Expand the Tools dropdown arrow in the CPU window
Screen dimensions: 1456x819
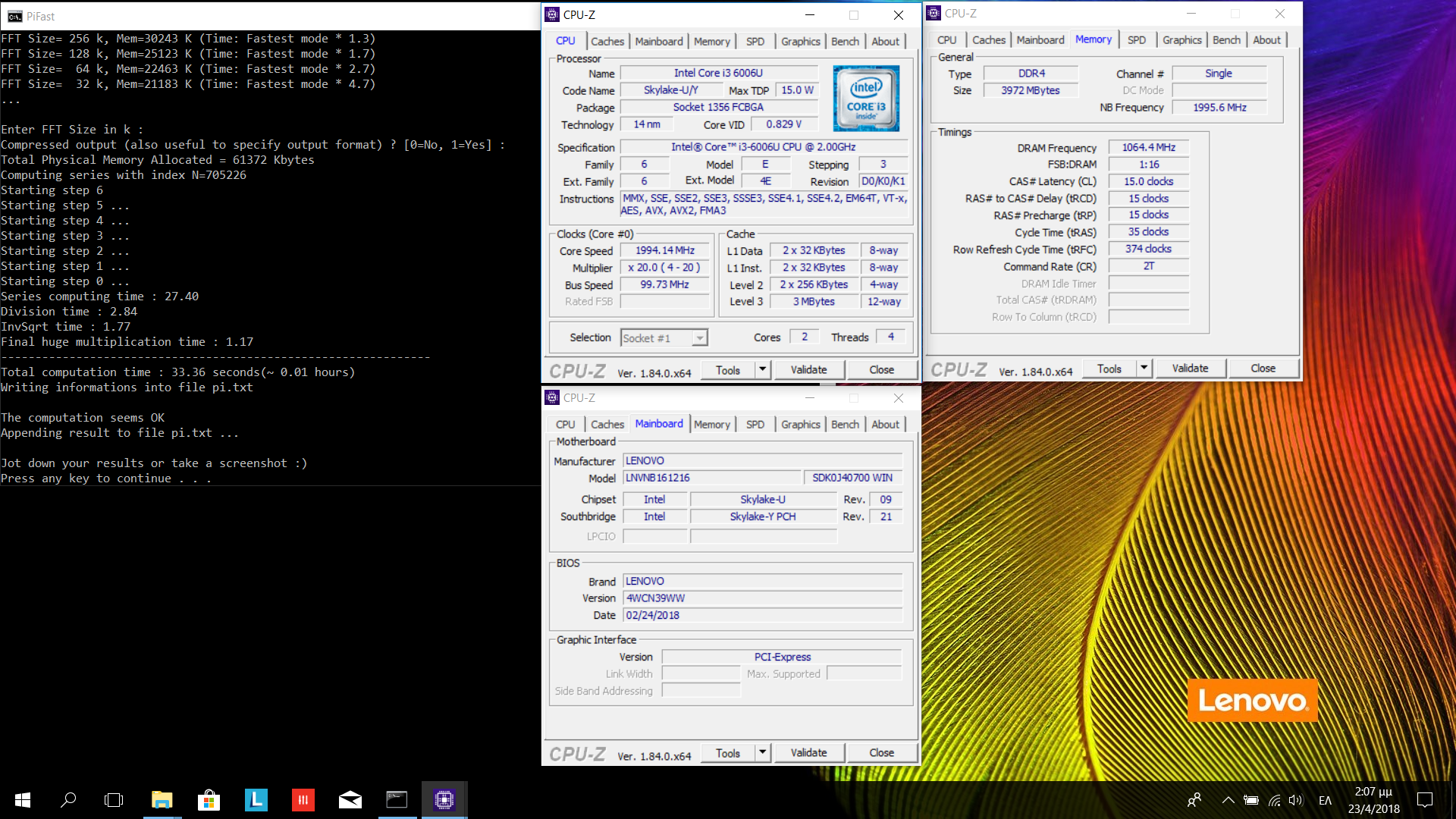(x=763, y=369)
